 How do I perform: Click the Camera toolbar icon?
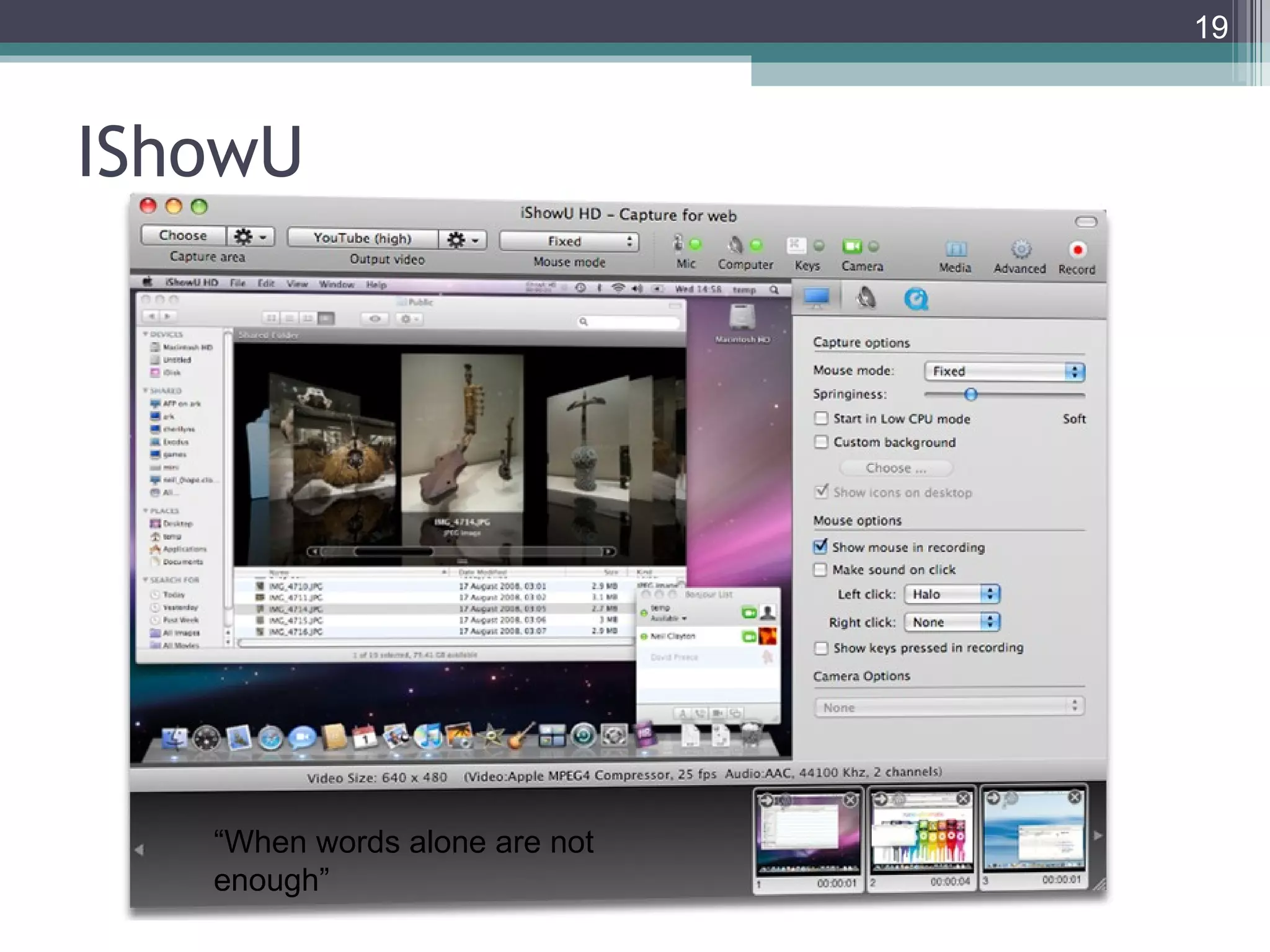852,246
